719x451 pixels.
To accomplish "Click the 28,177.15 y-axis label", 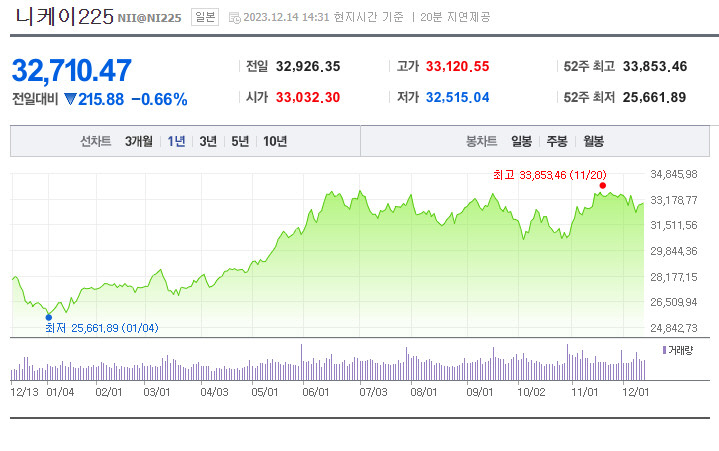I will tap(674, 276).
